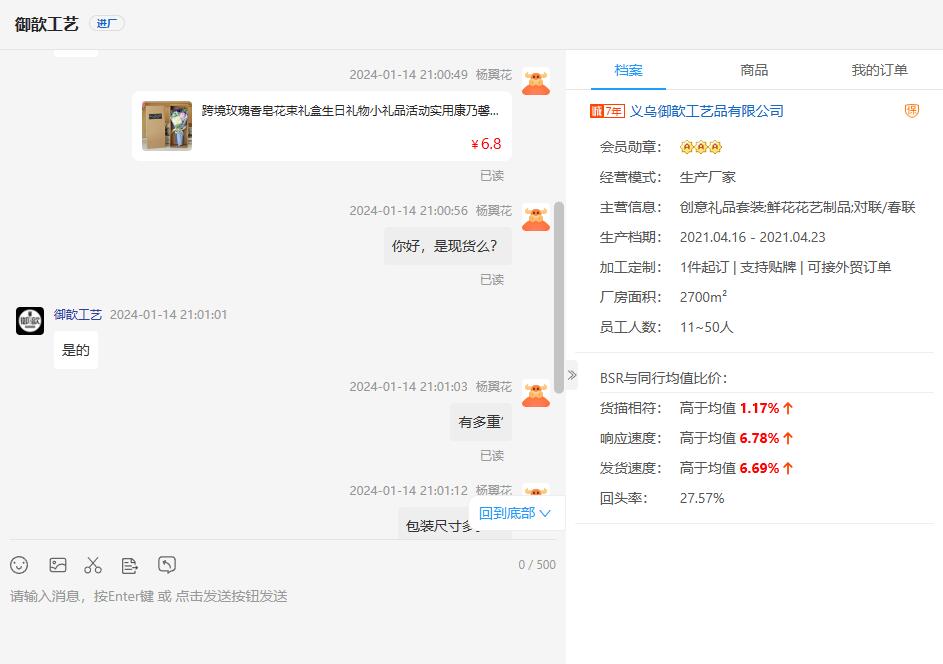Click the member medals icons
The image size is (943, 664).
point(701,147)
